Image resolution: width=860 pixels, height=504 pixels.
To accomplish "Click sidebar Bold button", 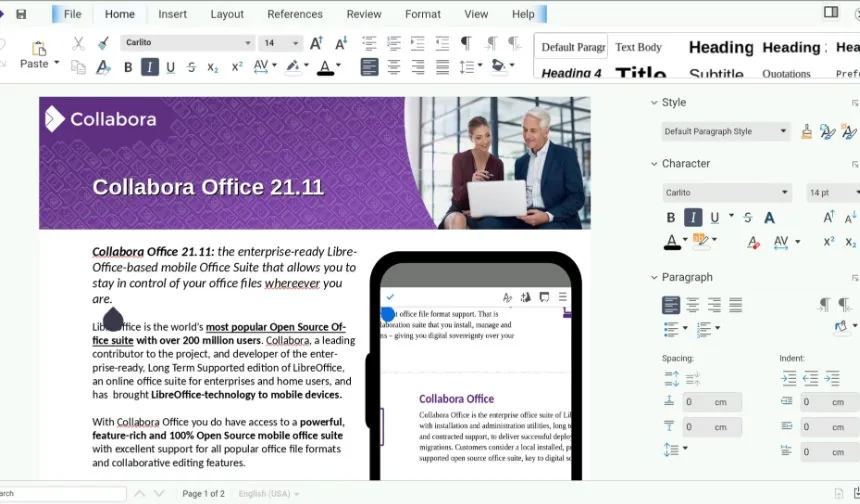I will pos(671,218).
